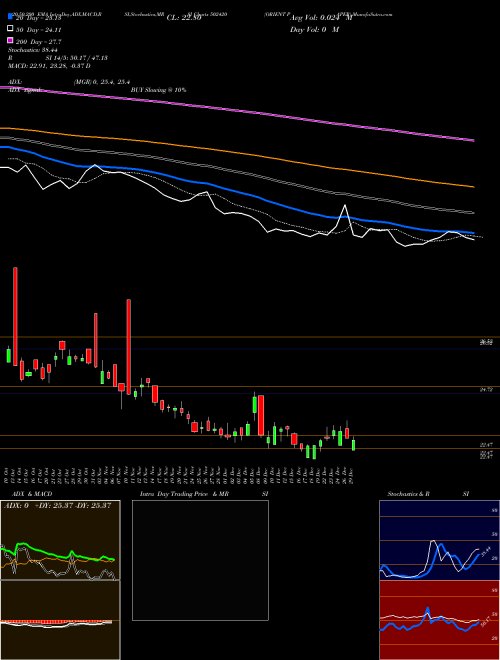The width and height of the screenshot is (500, 660).
Task: Click the '(MGR) 0, 25.4, 25.4' ADX values
Action: [x=101, y=82]
